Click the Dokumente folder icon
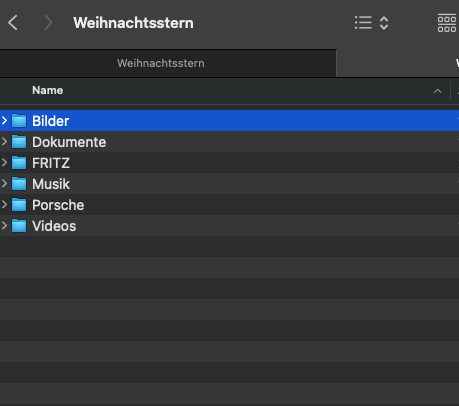 click(19, 142)
